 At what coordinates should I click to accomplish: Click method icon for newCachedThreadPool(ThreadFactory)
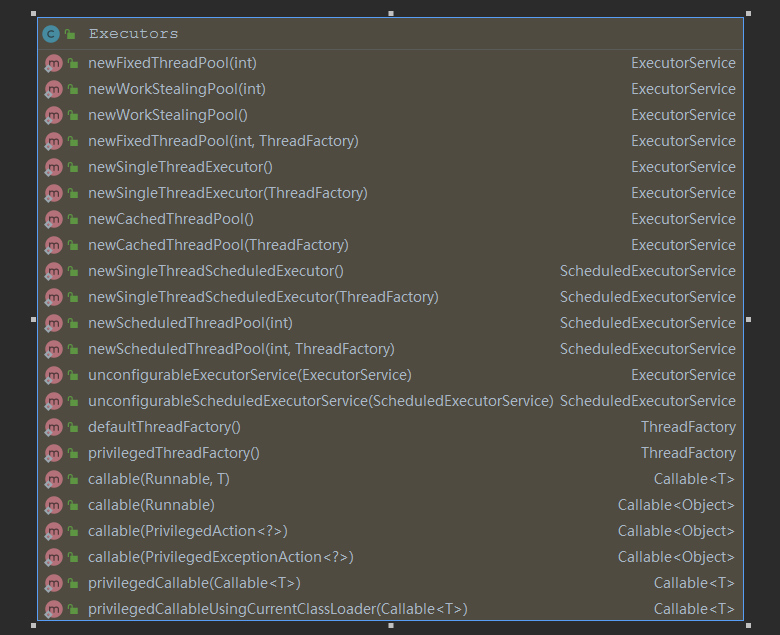coord(53,246)
